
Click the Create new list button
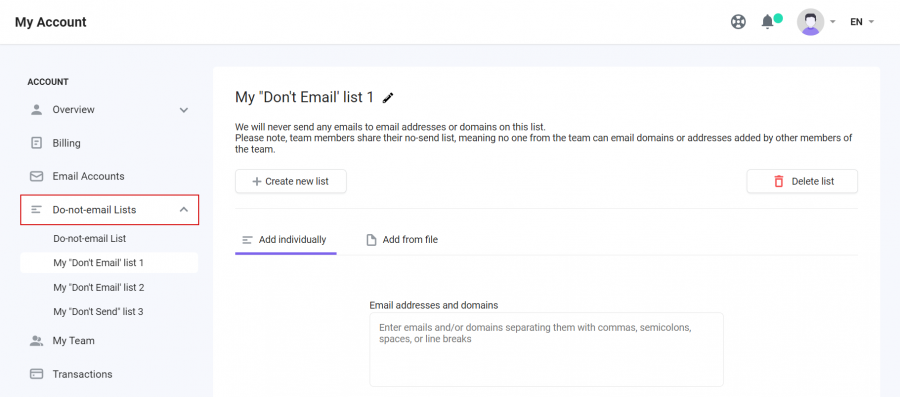pyautogui.click(x=291, y=181)
